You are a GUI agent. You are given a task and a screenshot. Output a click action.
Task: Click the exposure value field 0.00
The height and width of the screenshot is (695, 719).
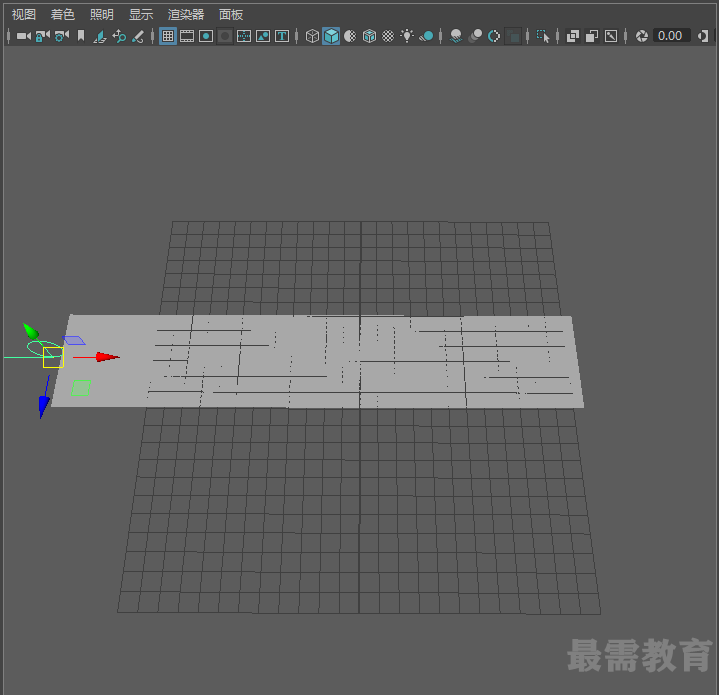point(670,36)
